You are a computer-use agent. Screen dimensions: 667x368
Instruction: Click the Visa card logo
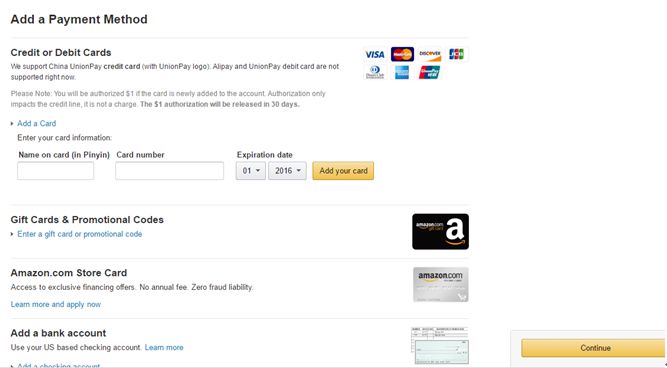coord(375,54)
